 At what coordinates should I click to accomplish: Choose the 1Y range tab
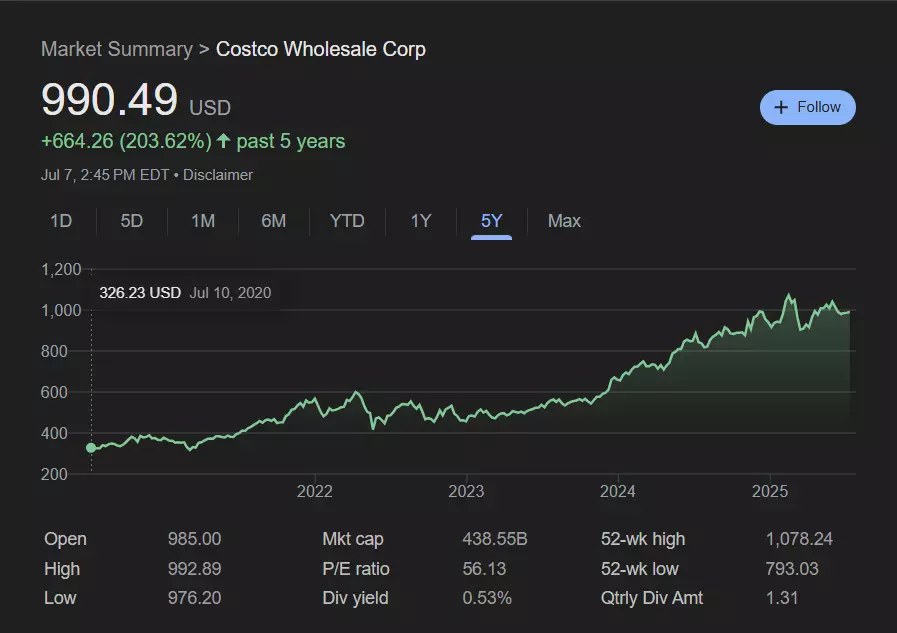click(x=421, y=221)
